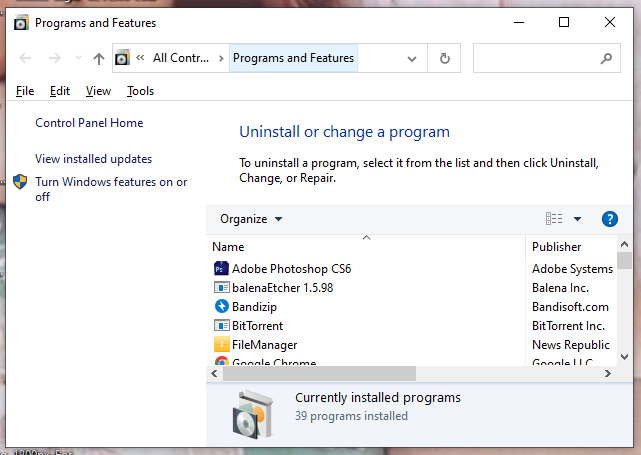Select the Bandizip entry
The image size is (641, 455).
[x=254, y=307]
